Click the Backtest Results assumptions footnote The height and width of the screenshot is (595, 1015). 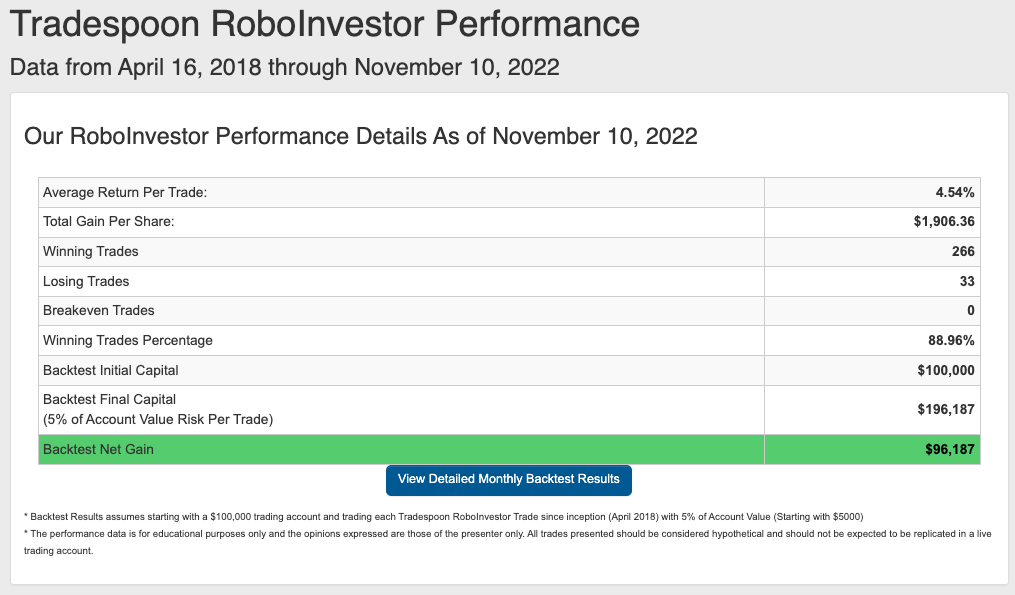point(443,517)
